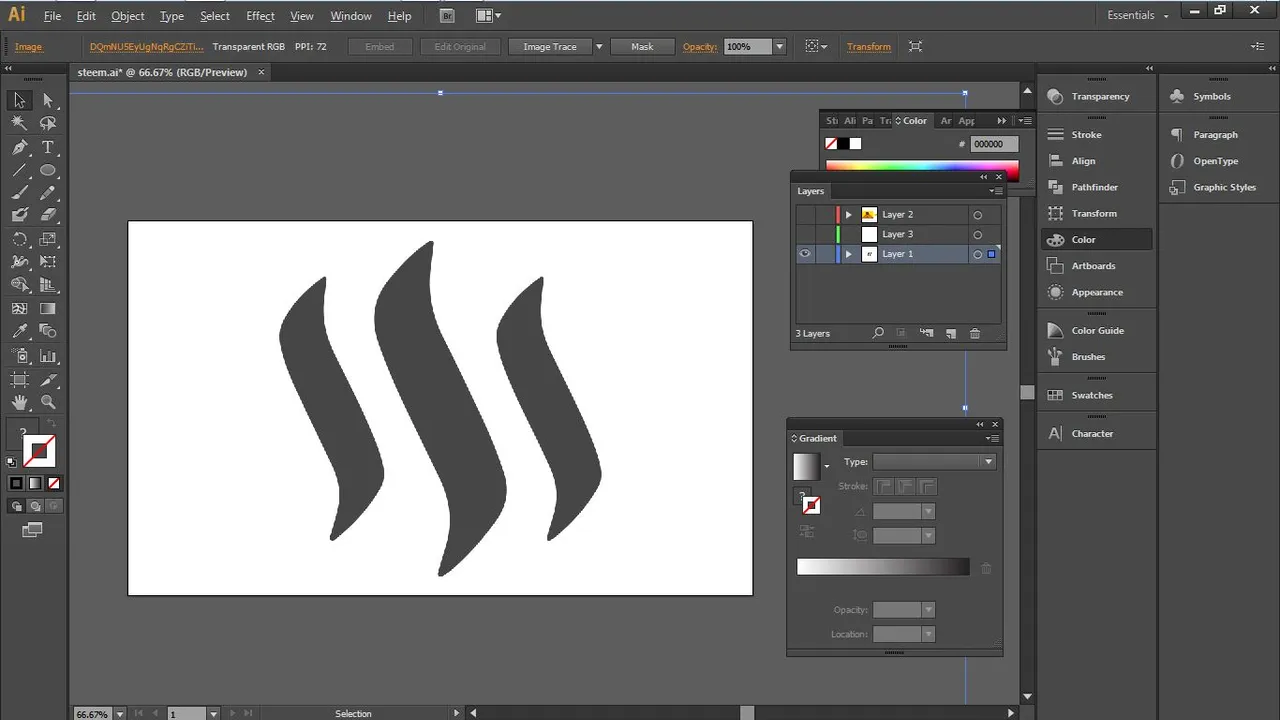Open the Gradient panel options menu

click(992, 438)
